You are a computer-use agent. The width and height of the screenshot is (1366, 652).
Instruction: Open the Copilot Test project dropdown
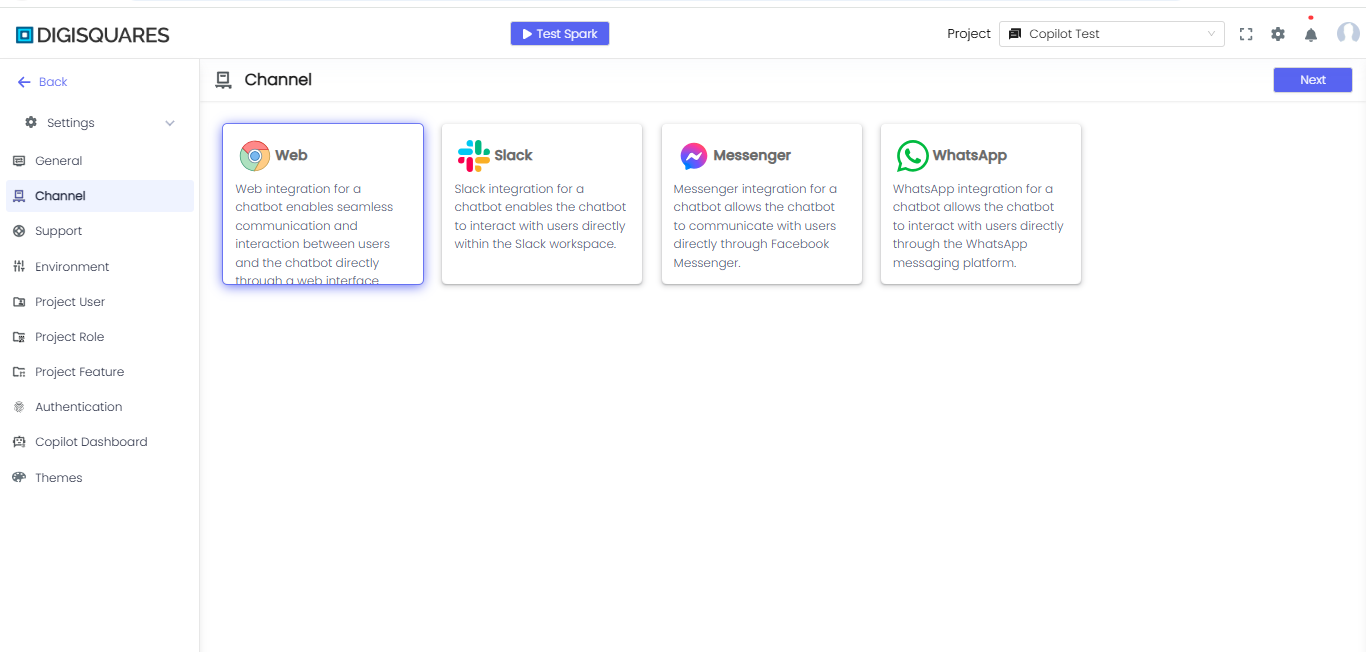pyautogui.click(x=1112, y=34)
